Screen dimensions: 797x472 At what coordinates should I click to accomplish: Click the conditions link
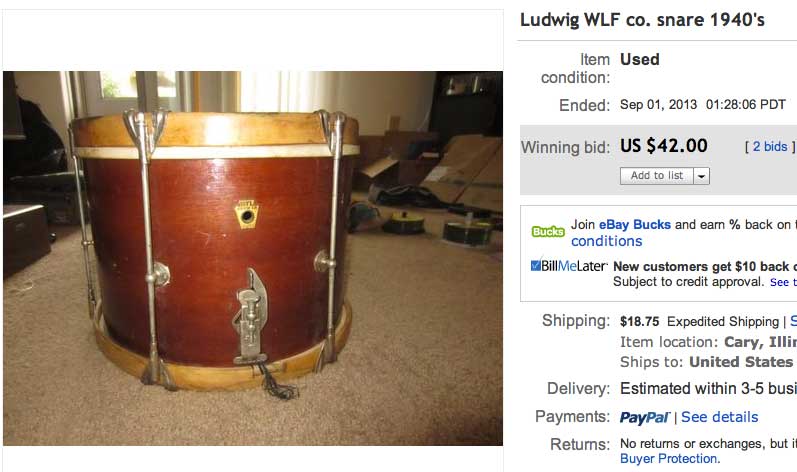(606, 241)
